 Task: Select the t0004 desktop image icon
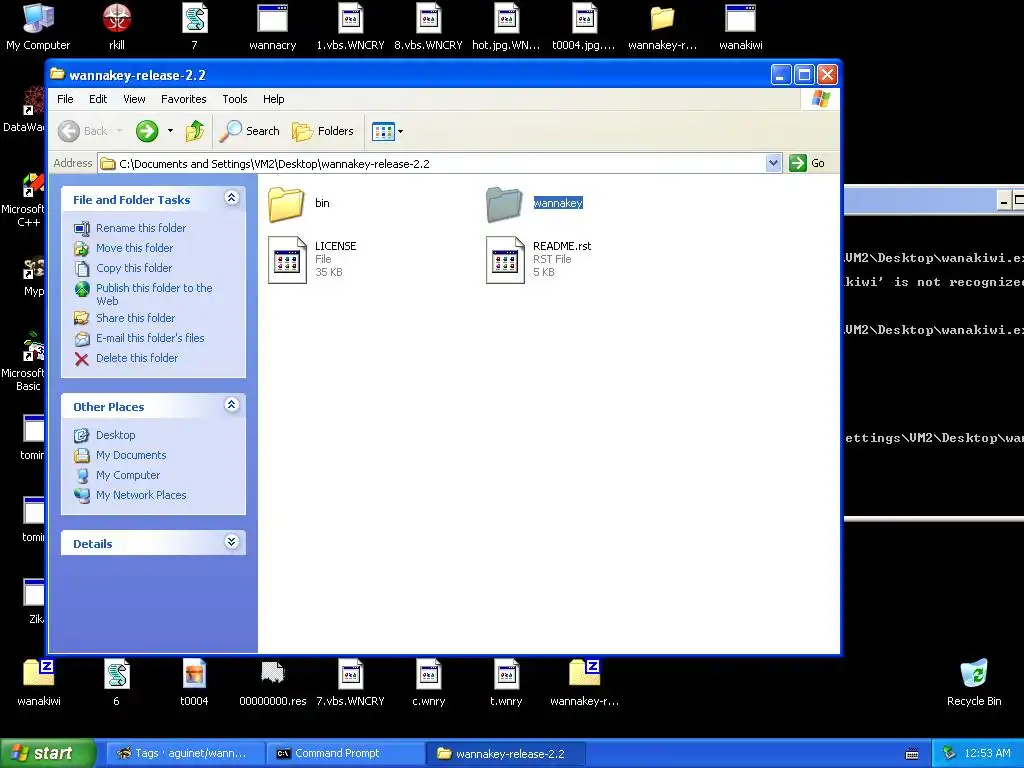pyautogui.click(x=194, y=683)
